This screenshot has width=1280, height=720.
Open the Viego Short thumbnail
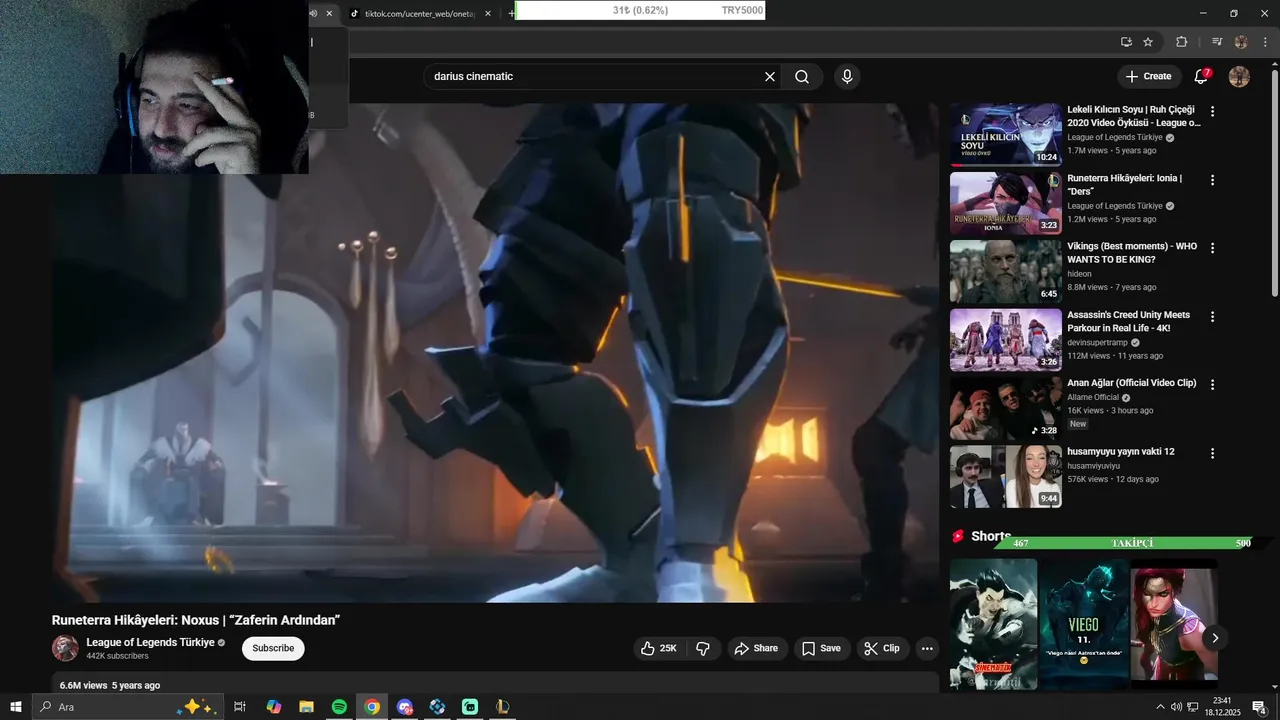click(1084, 624)
